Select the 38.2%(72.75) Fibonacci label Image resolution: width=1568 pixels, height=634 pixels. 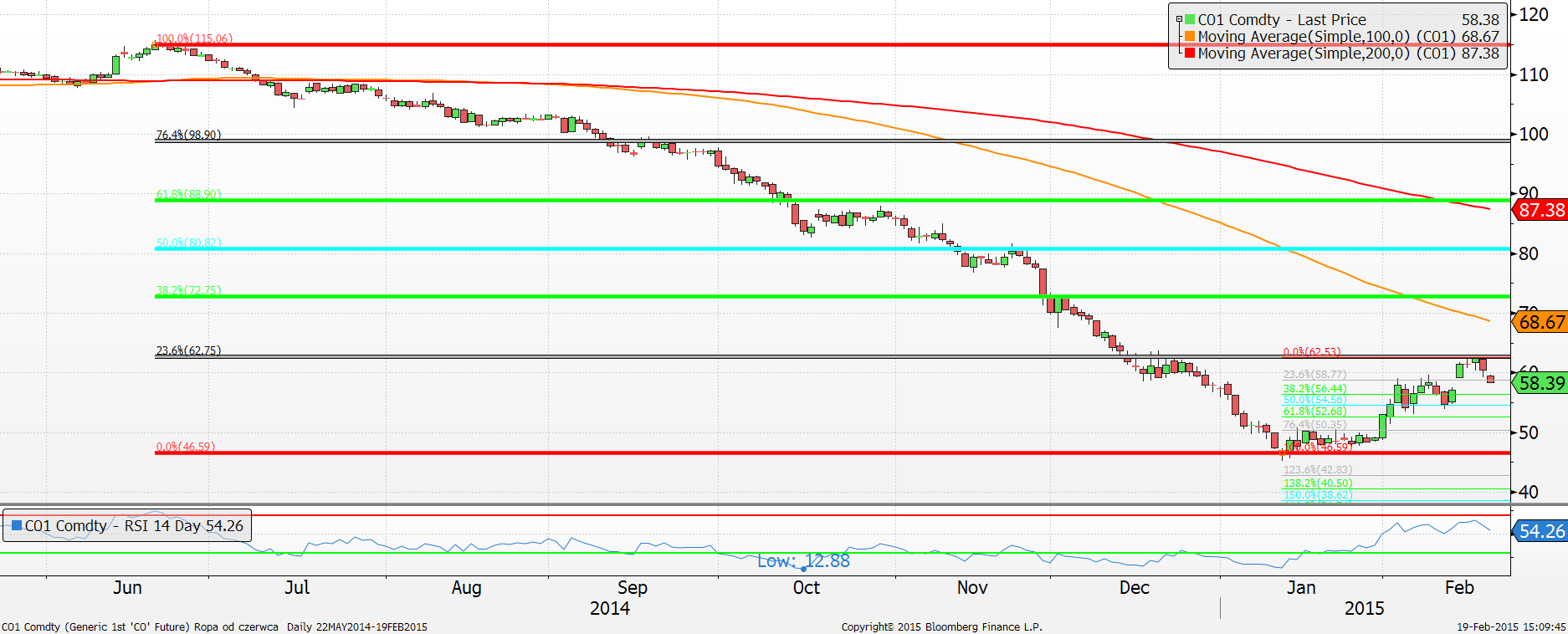pos(188,290)
